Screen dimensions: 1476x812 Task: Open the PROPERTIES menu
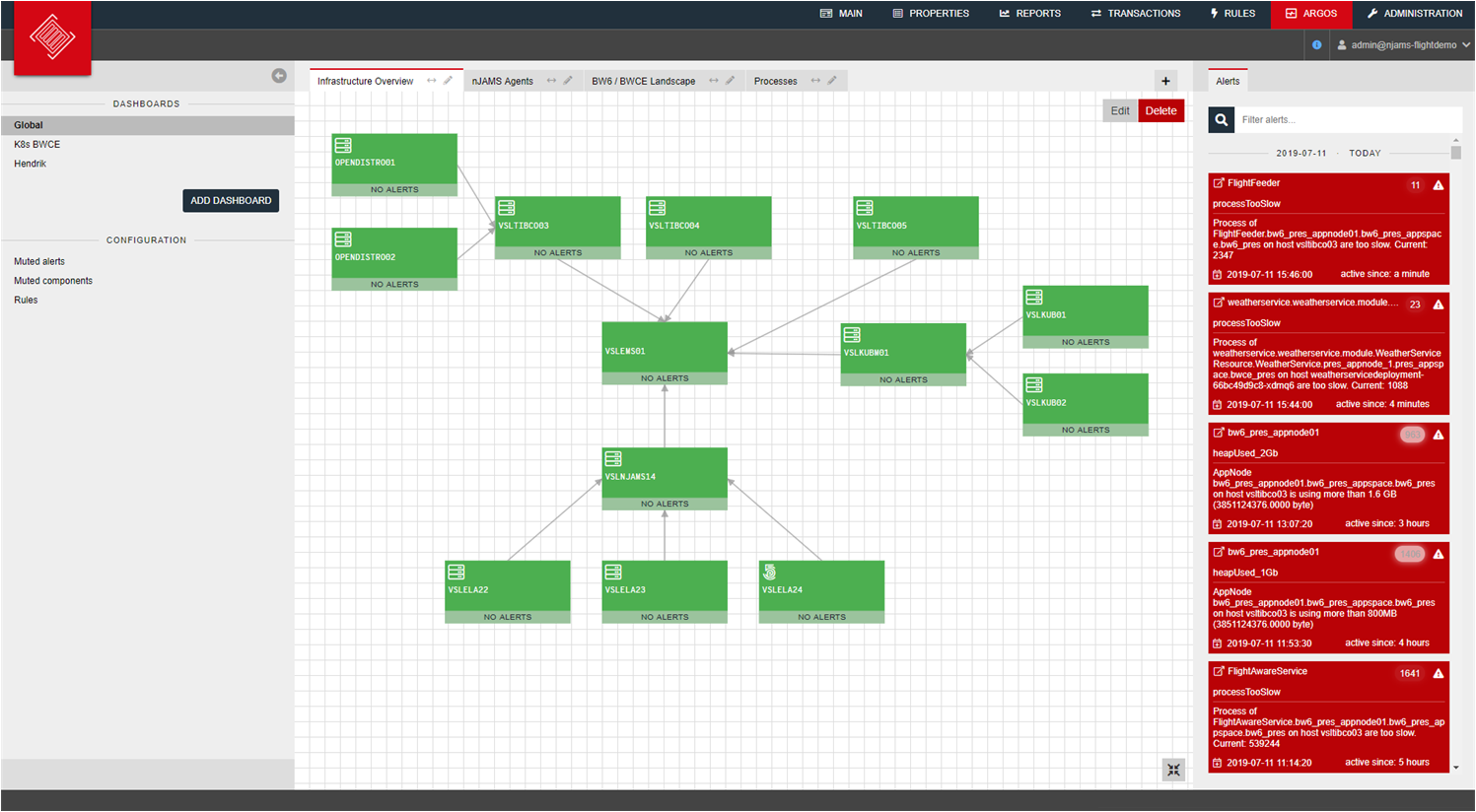931,14
